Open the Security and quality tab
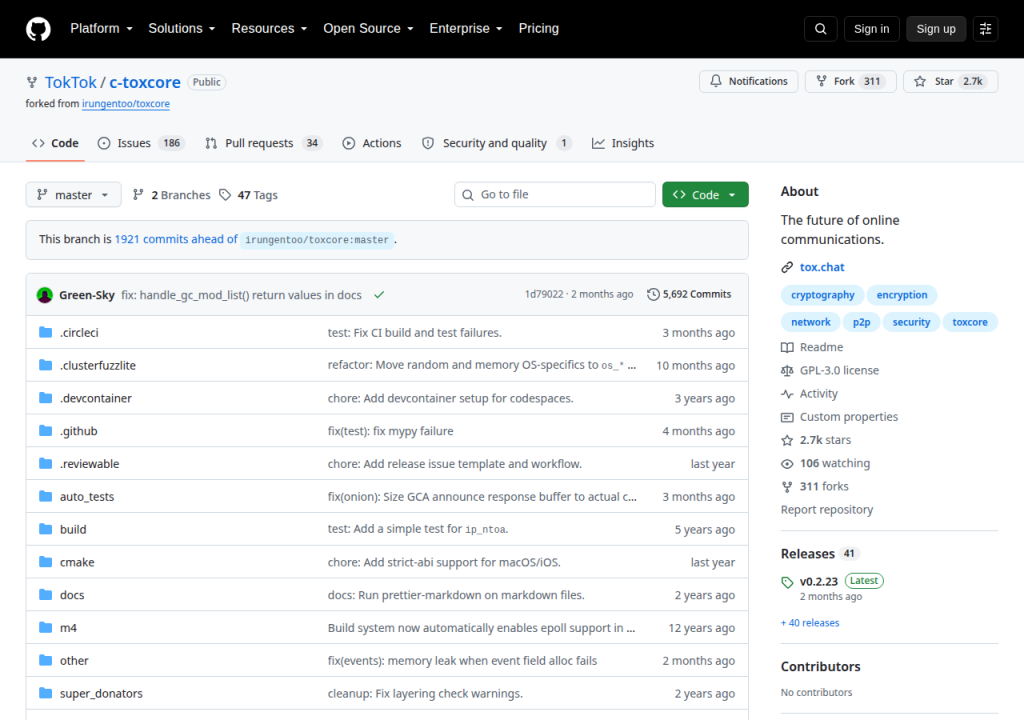The width and height of the screenshot is (1024, 720). click(497, 143)
